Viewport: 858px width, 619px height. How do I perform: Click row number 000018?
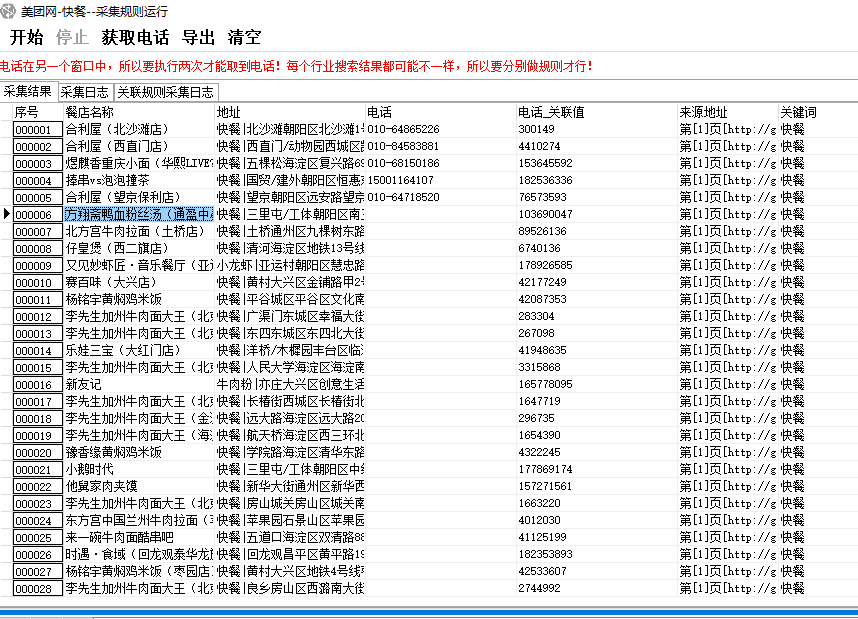tap(37, 419)
